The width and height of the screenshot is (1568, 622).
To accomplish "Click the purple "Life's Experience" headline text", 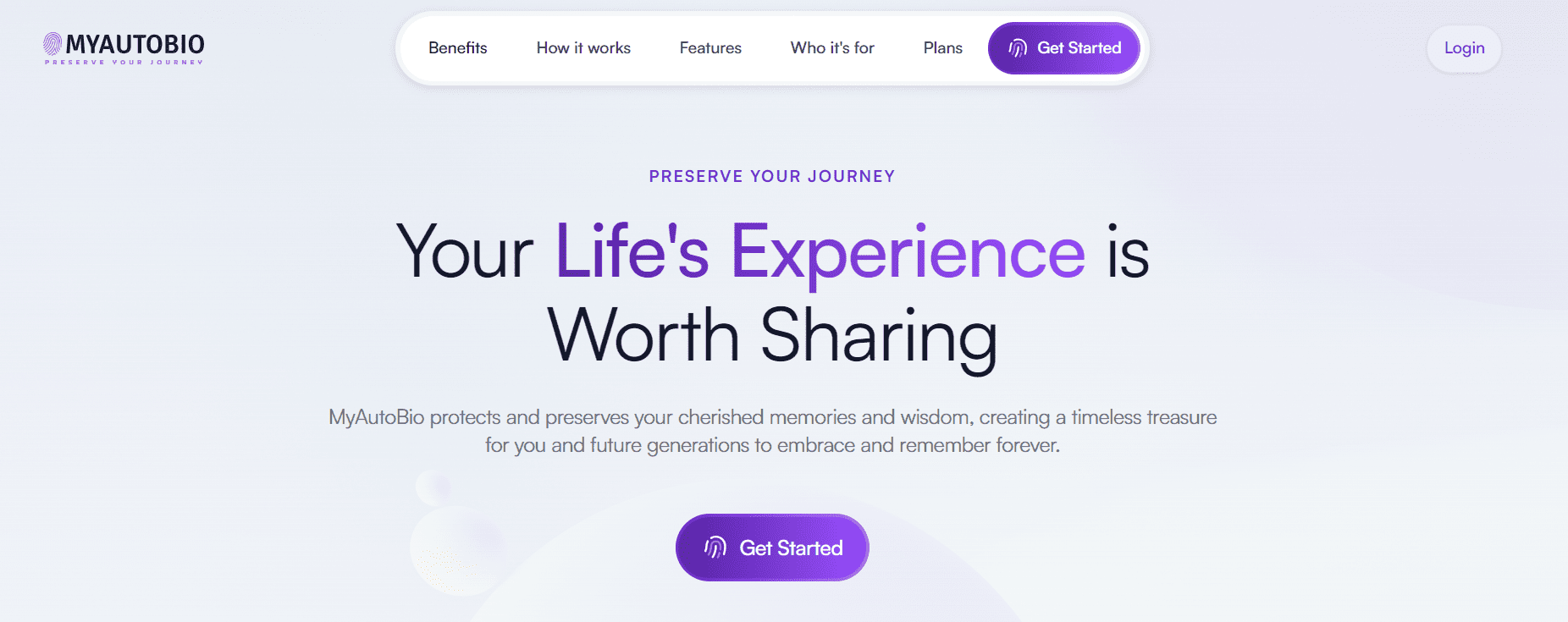I will [820, 252].
